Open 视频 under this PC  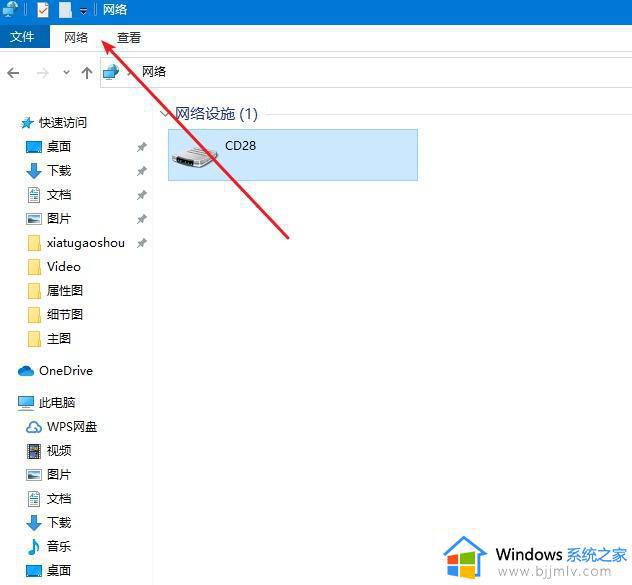coord(59,450)
